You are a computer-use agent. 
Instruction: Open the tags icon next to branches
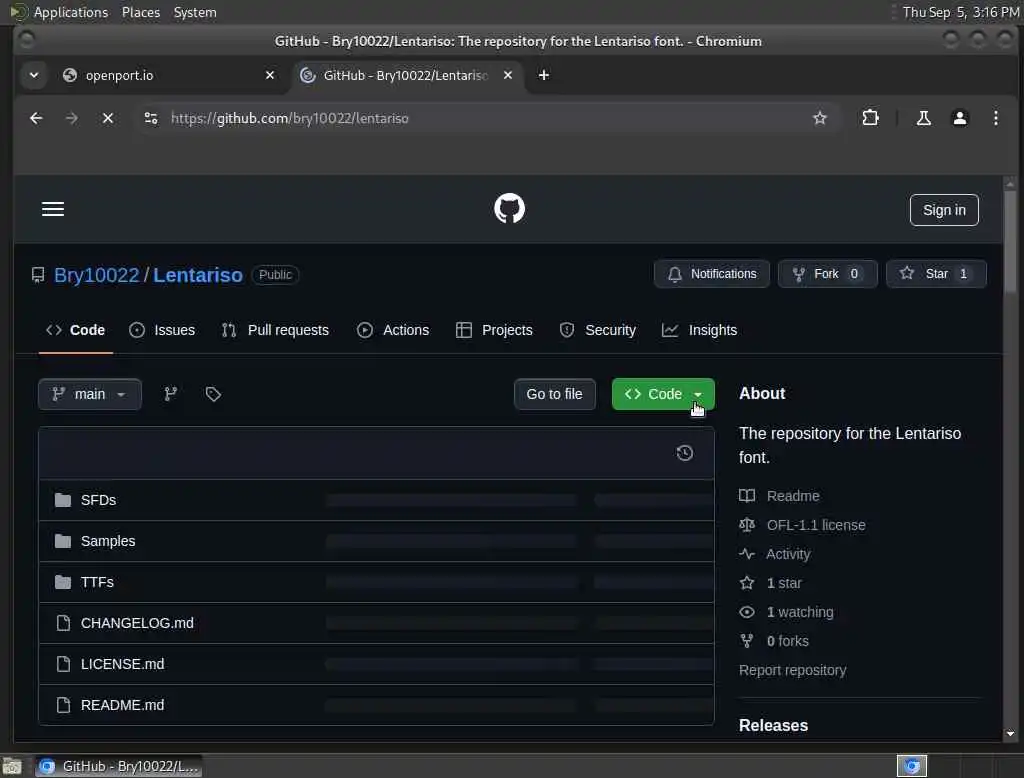point(213,394)
